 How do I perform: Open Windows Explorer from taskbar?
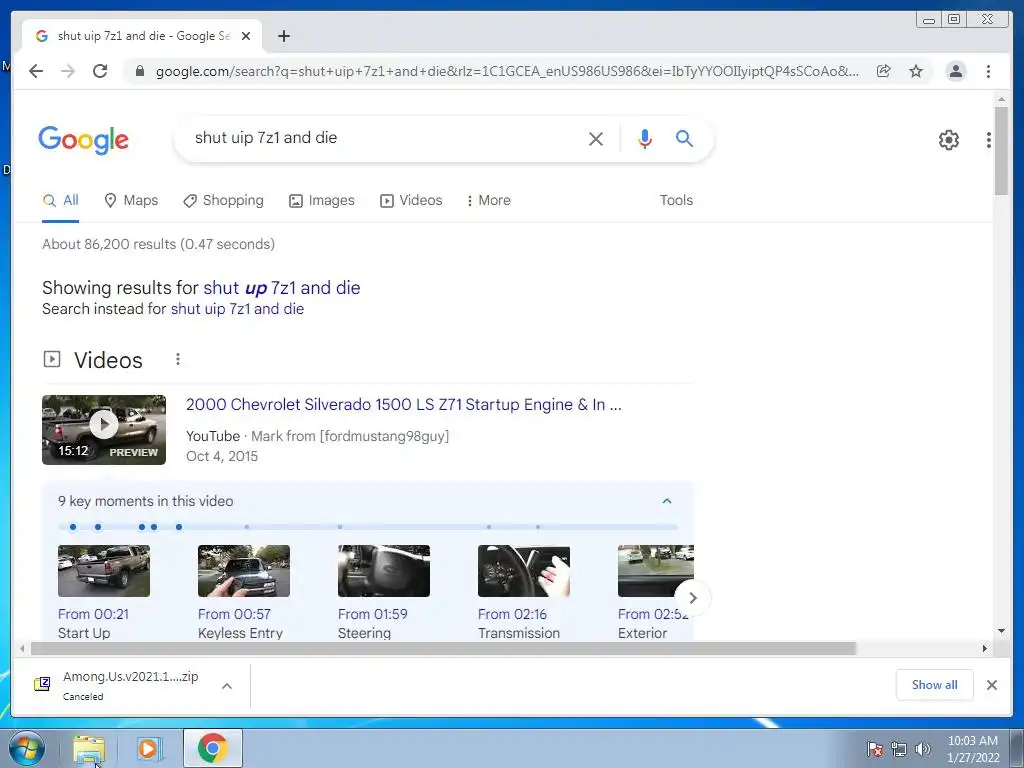click(x=89, y=748)
